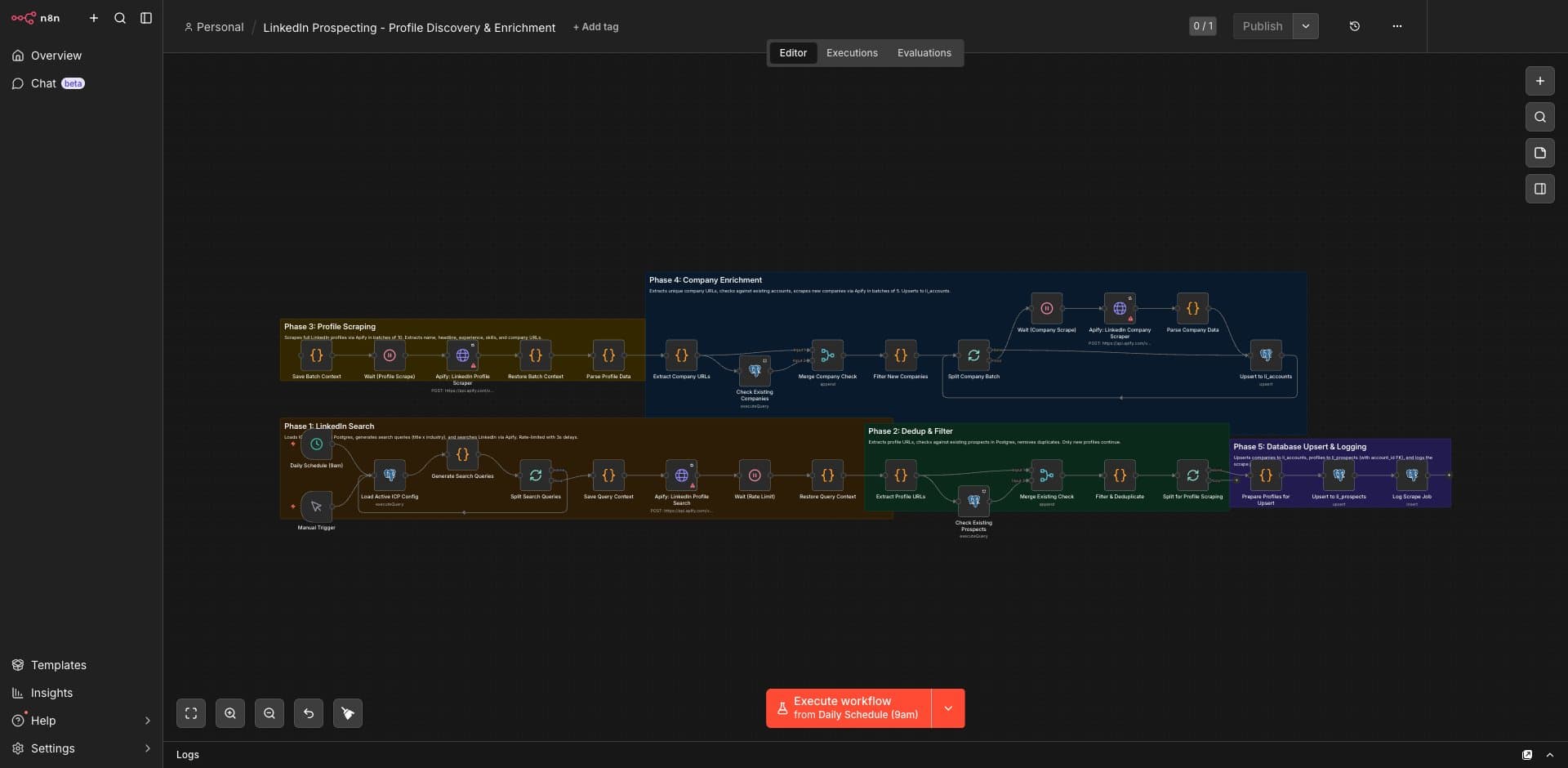Zoom in on the canvas
Viewport: 1568px width, 768px height.
point(230,713)
